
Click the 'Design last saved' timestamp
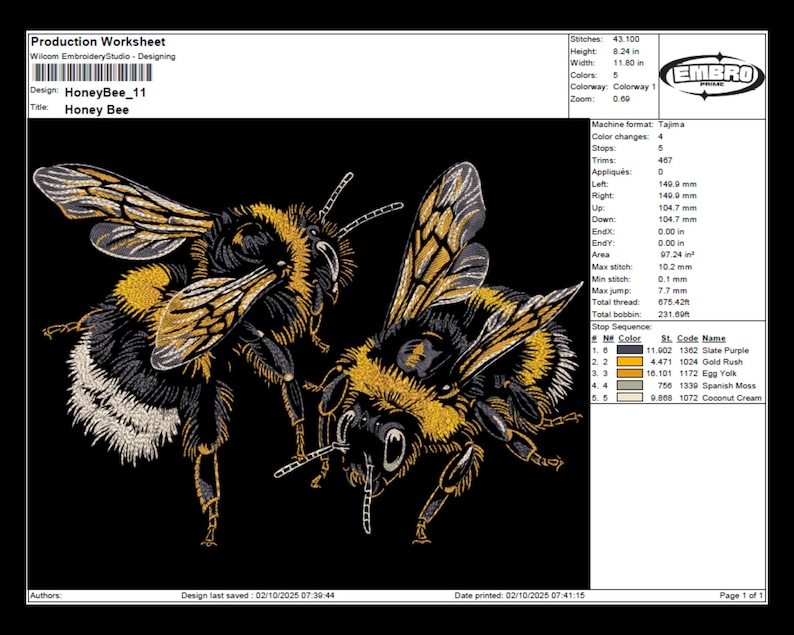tap(258, 596)
